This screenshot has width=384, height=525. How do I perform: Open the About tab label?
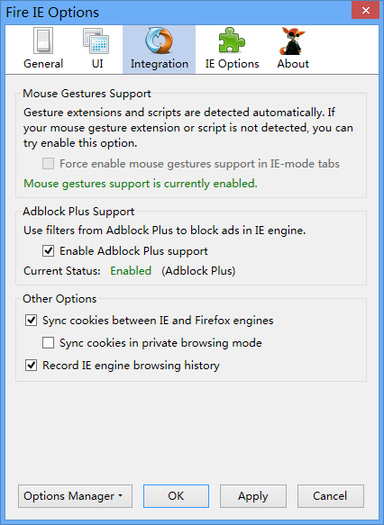(x=293, y=64)
